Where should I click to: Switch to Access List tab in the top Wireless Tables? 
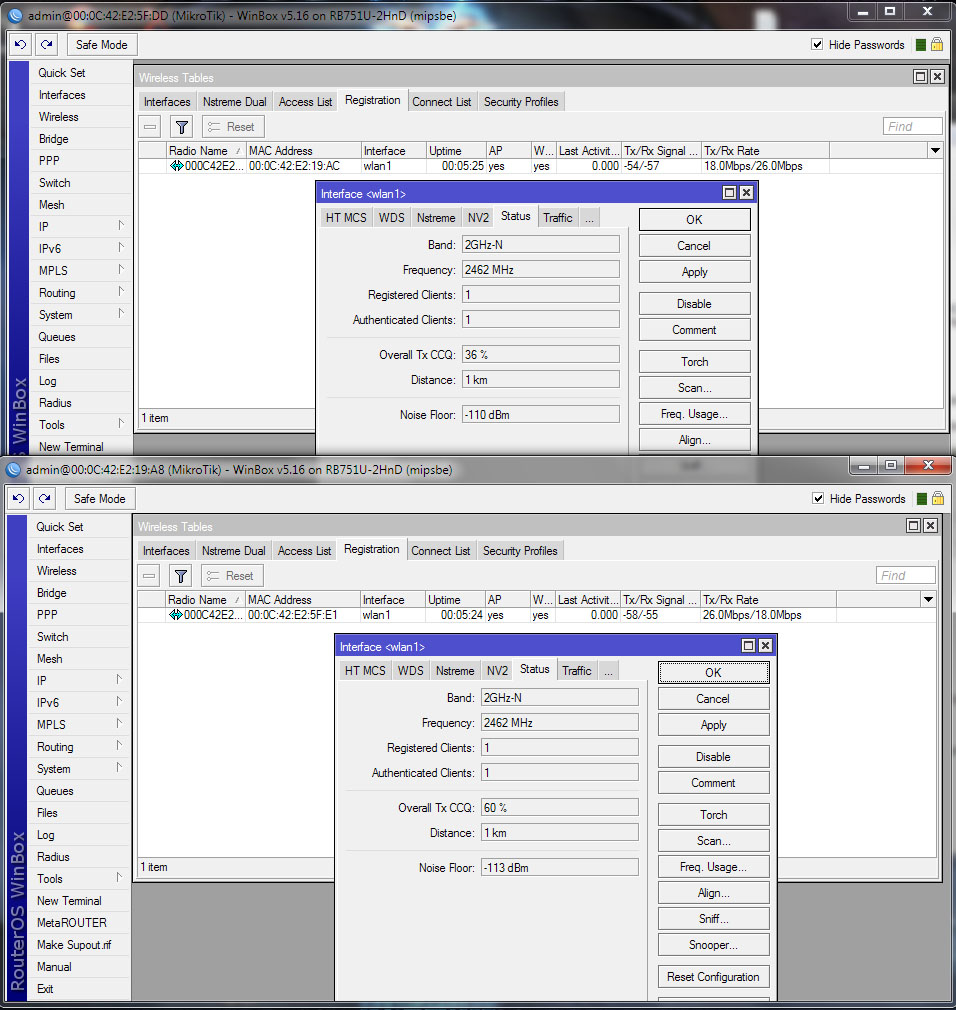pos(305,102)
